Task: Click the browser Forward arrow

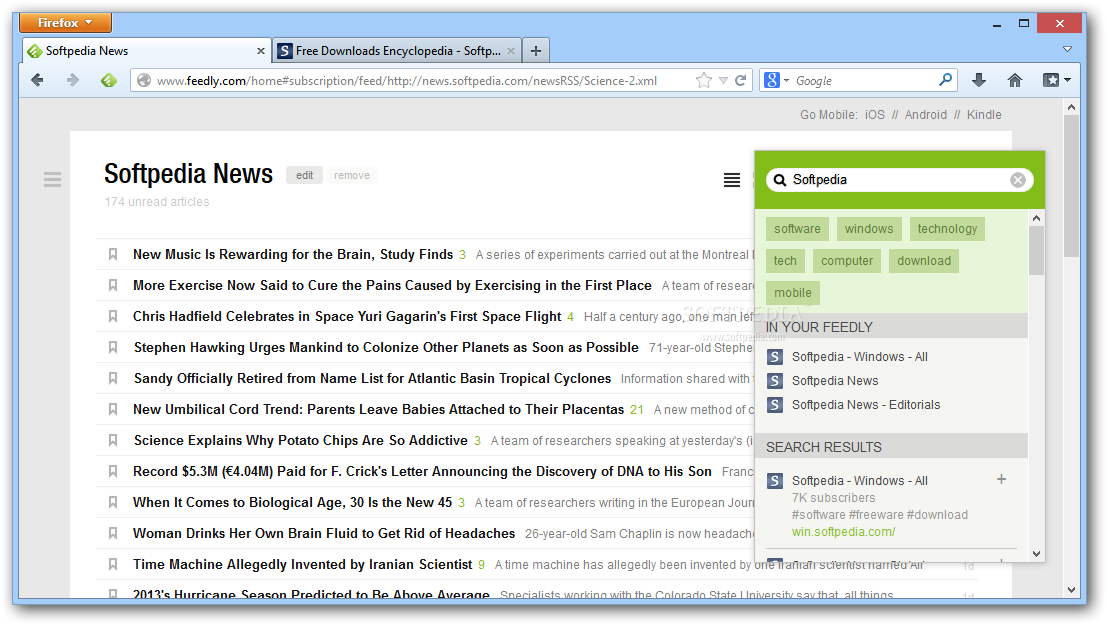Action: pos(73,81)
